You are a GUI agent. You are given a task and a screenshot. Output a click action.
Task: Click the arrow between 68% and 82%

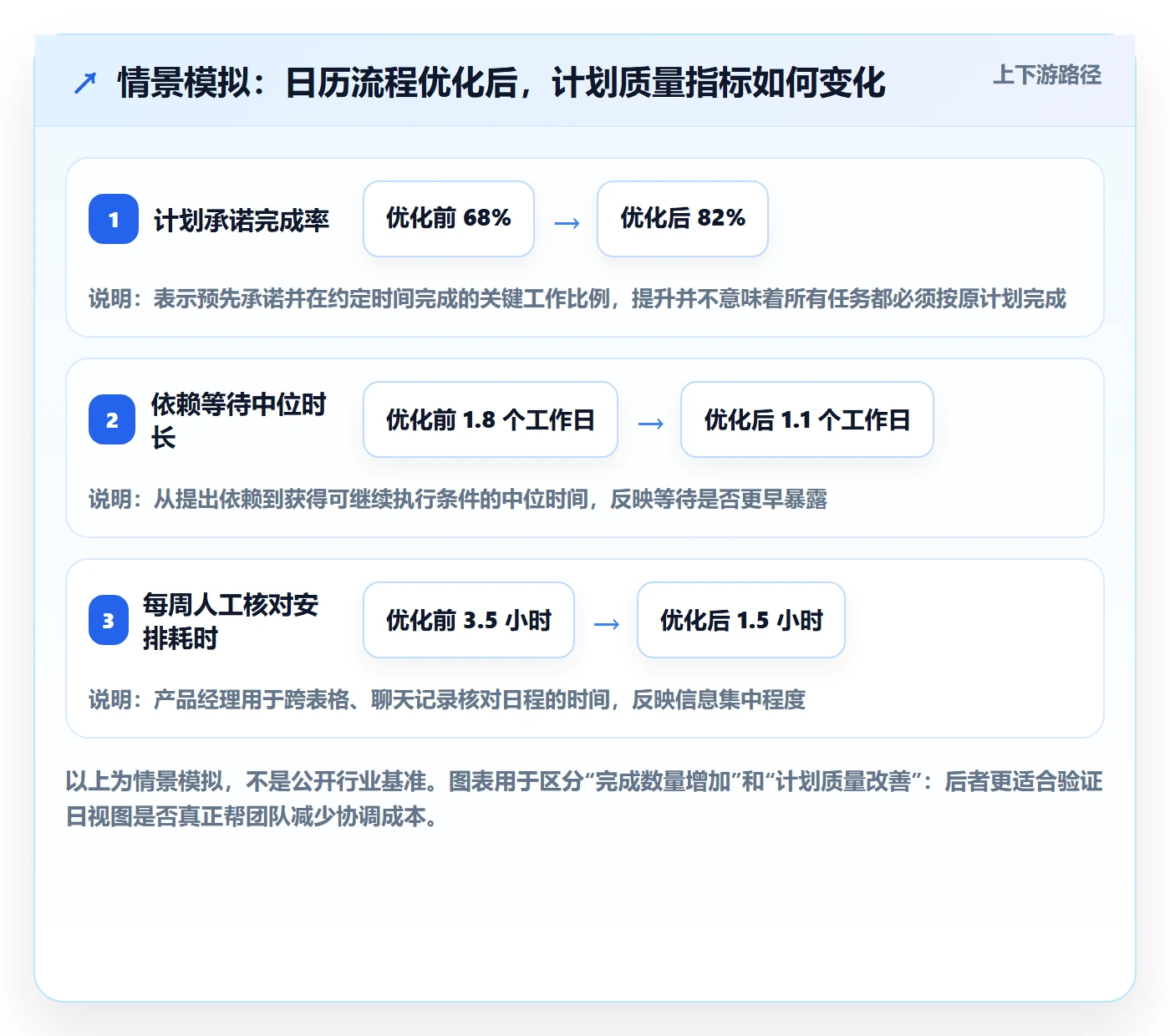click(567, 223)
